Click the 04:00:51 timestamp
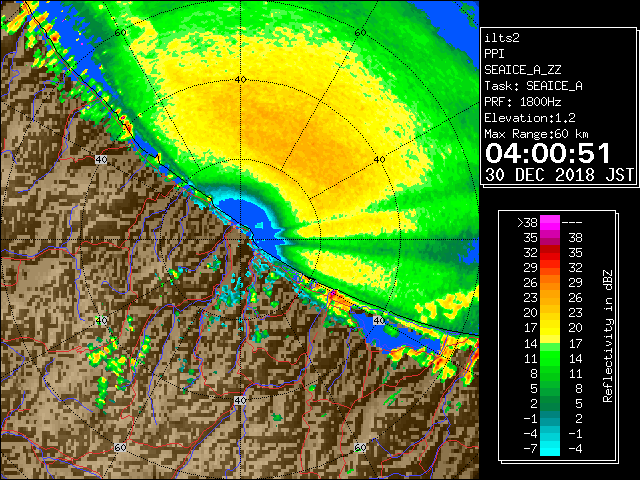 click(548, 153)
